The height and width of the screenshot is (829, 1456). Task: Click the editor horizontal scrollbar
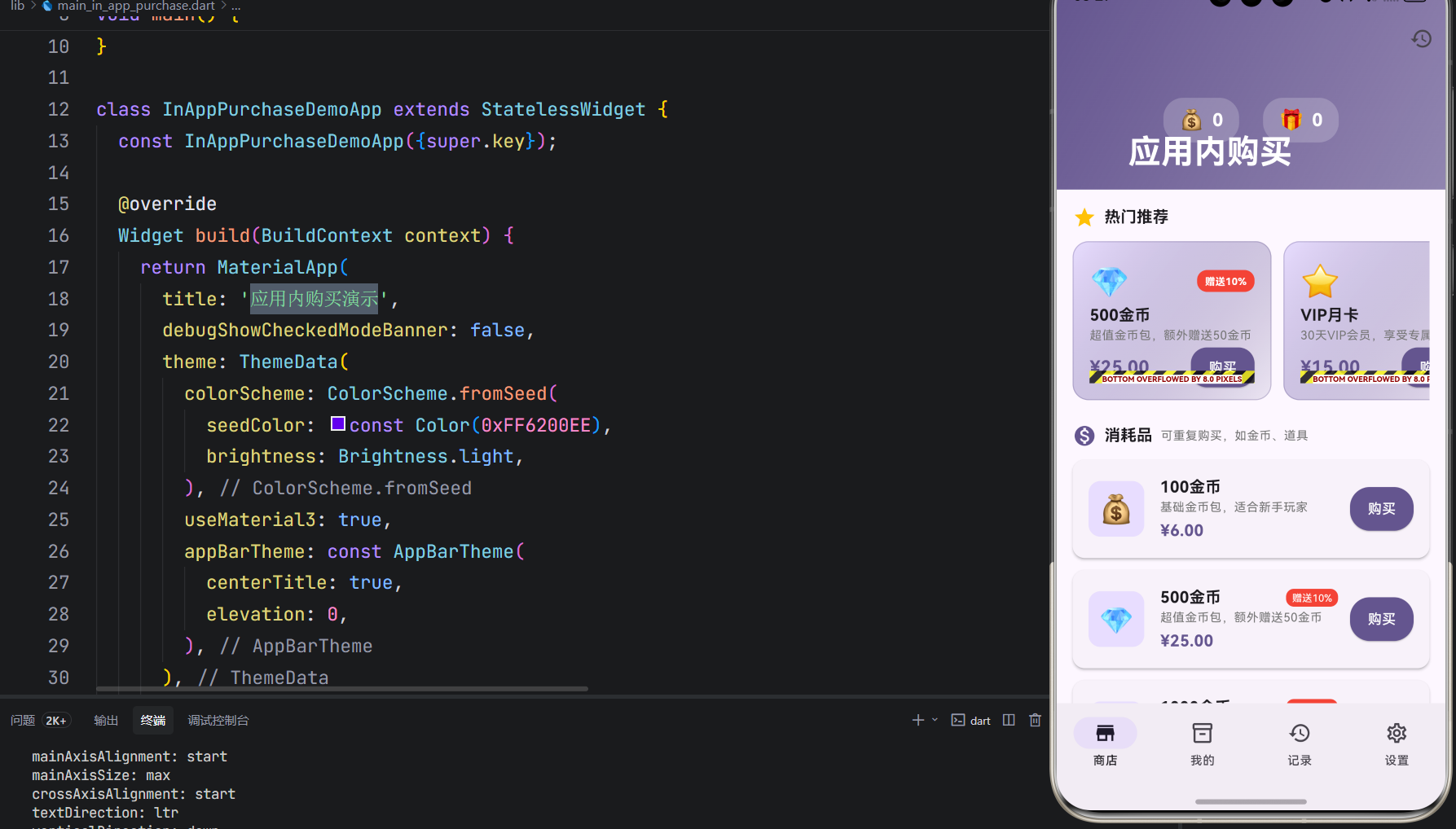point(342,689)
